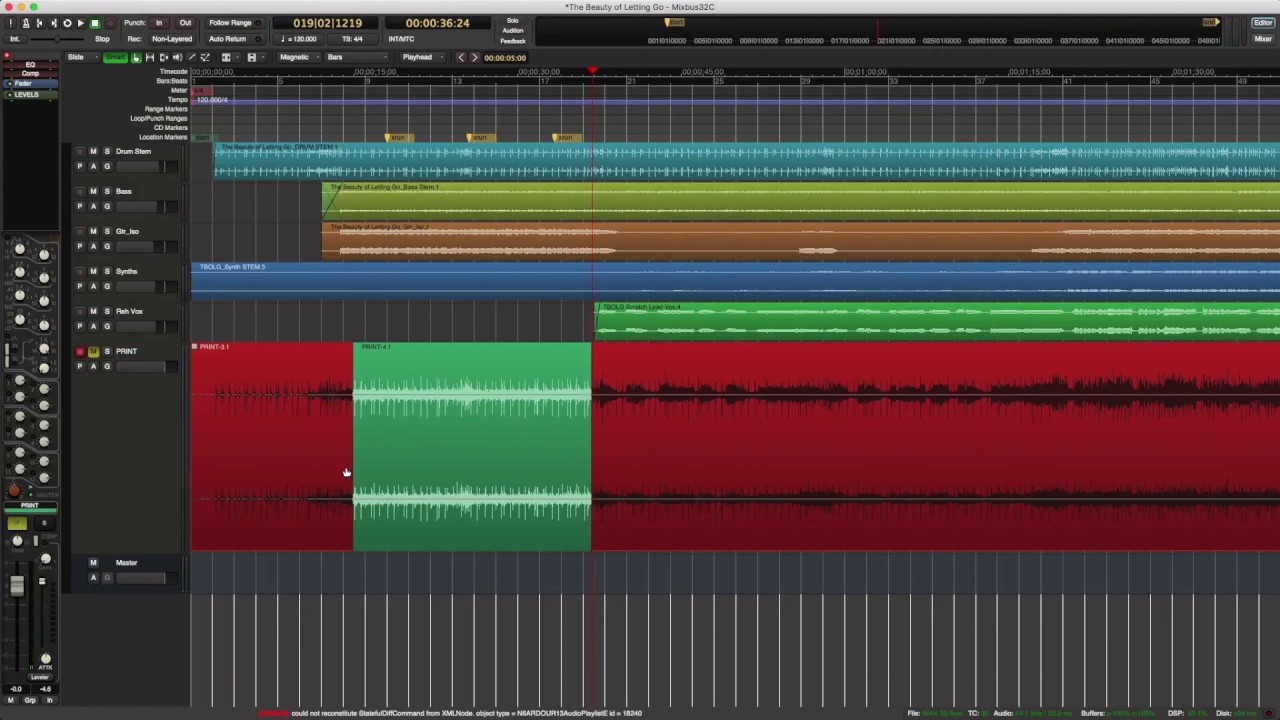Select the Fader processor in mixer strip

click(x=30, y=84)
